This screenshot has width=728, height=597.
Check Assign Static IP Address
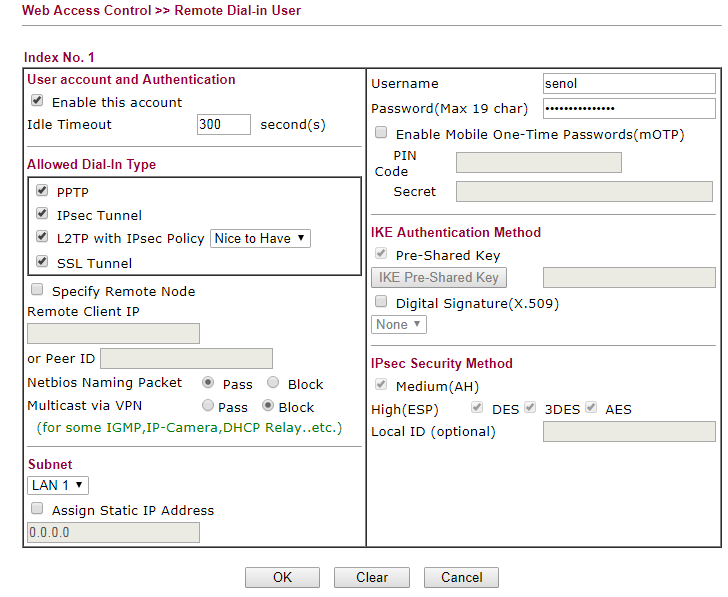(x=37, y=509)
